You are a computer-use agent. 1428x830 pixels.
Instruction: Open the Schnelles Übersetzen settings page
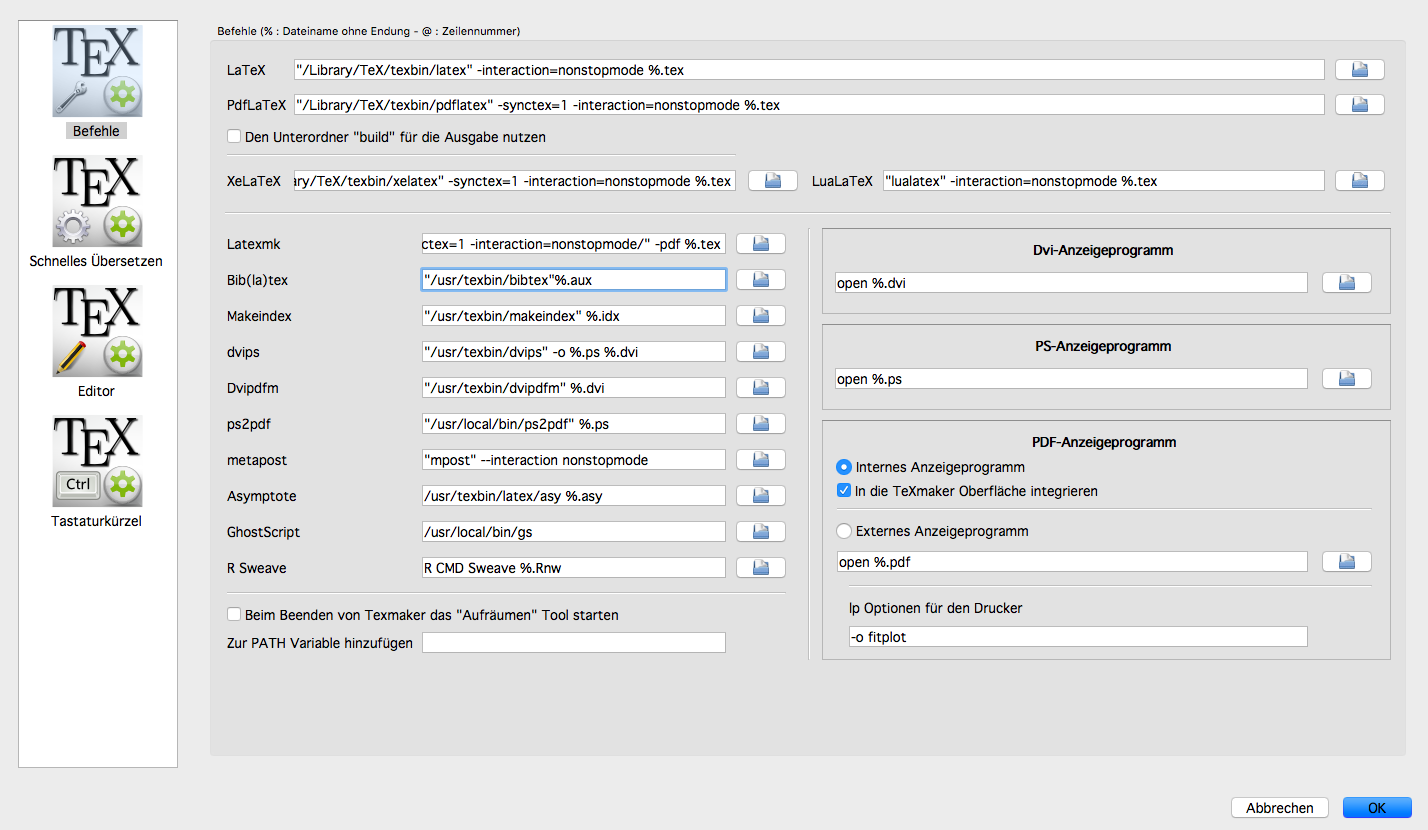(97, 212)
